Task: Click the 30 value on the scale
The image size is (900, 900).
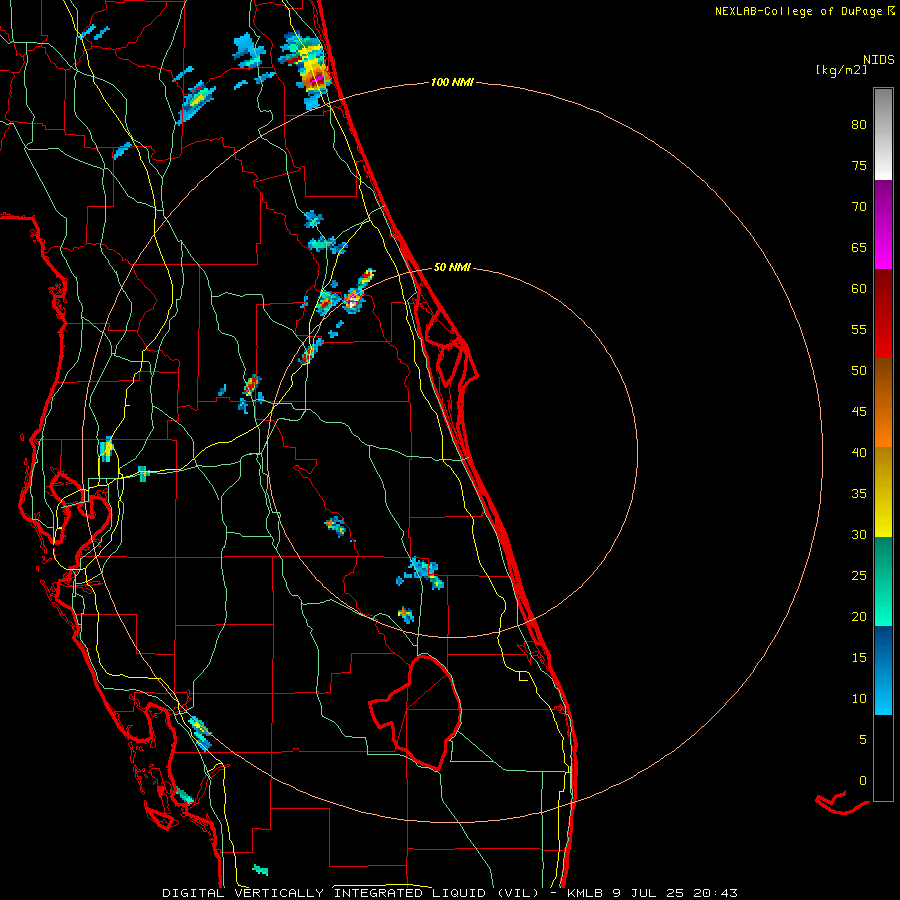Action: pos(859,534)
